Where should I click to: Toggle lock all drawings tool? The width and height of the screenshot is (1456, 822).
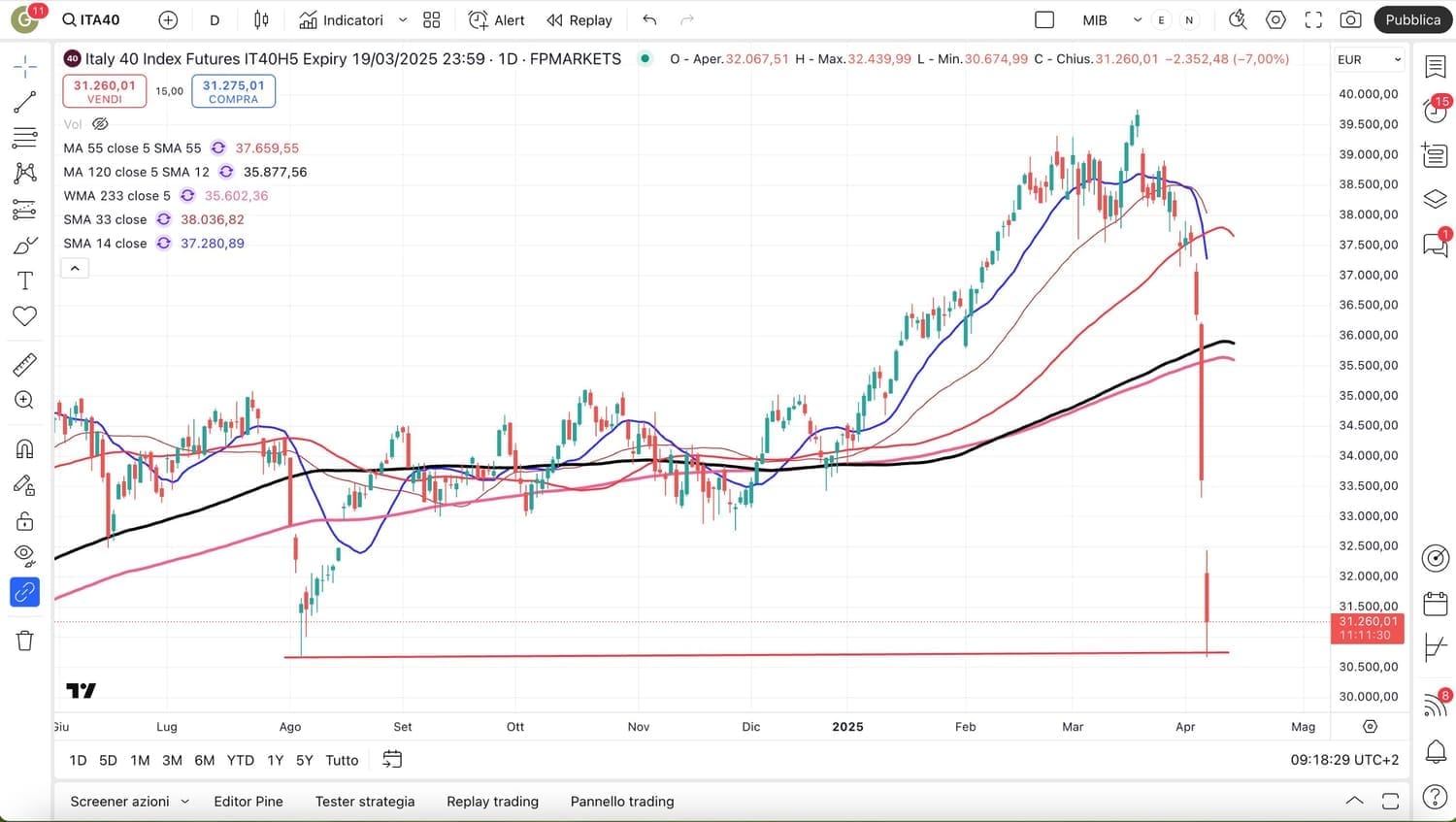click(25, 521)
